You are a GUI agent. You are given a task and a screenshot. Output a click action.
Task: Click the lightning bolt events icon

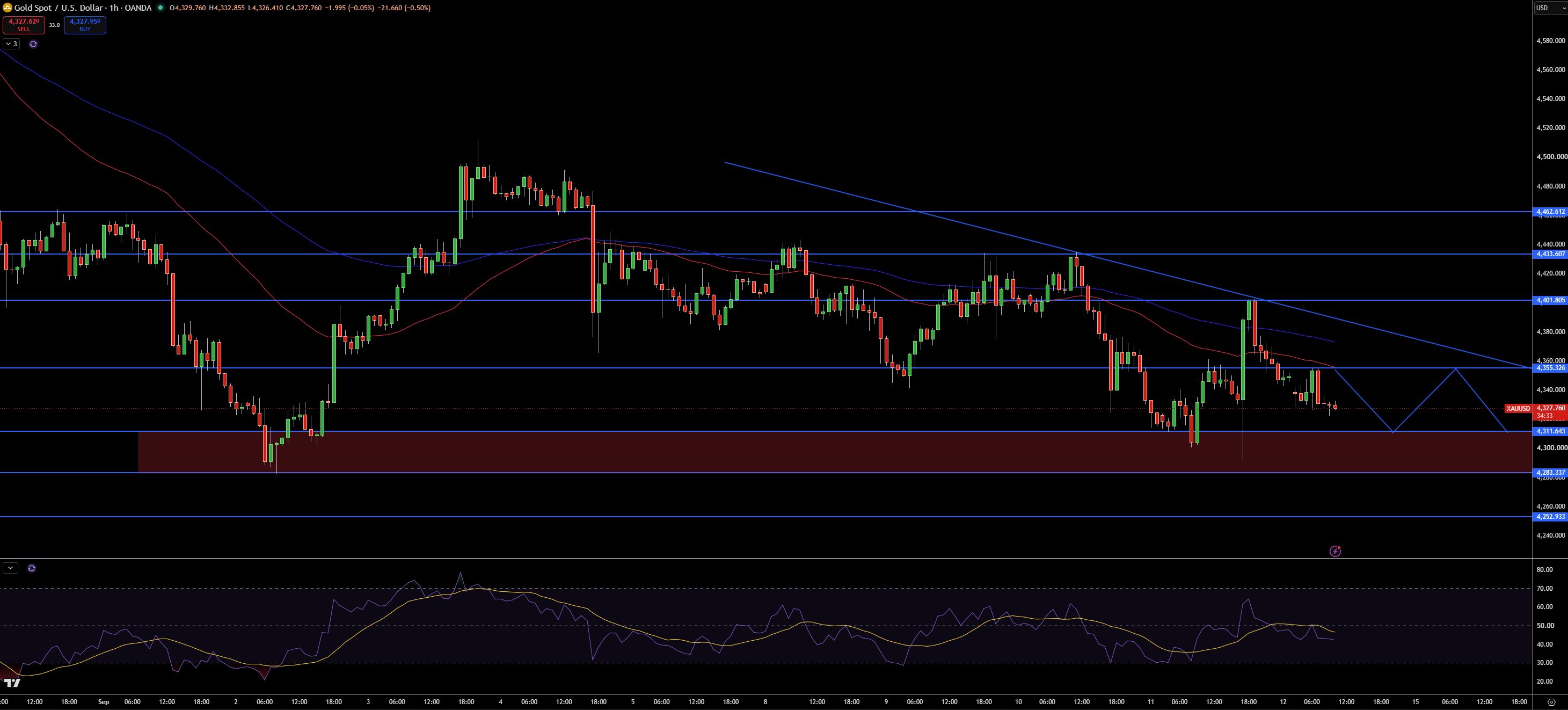(x=1335, y=551)
